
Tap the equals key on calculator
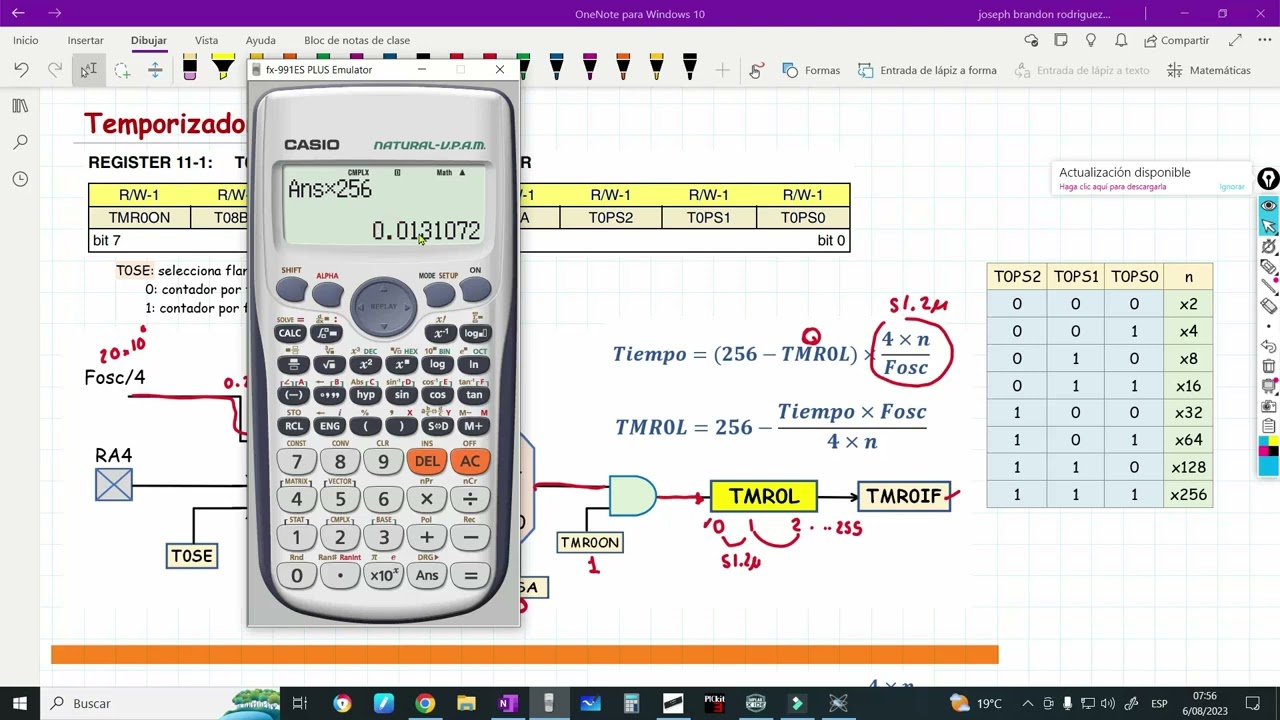tap(470, 575)
